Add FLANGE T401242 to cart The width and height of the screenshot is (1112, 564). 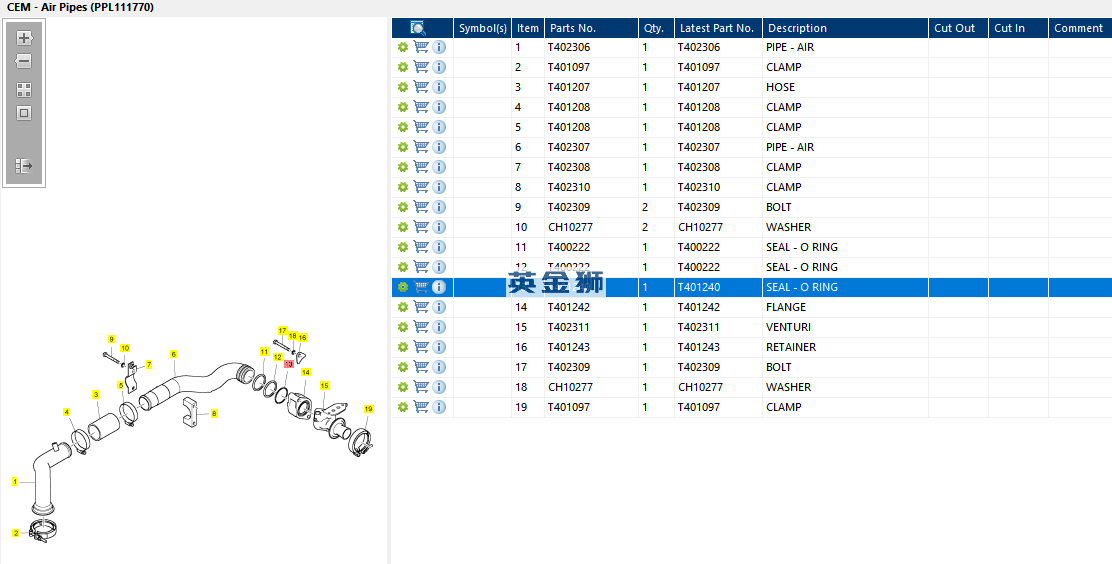[x=421, y=307]
